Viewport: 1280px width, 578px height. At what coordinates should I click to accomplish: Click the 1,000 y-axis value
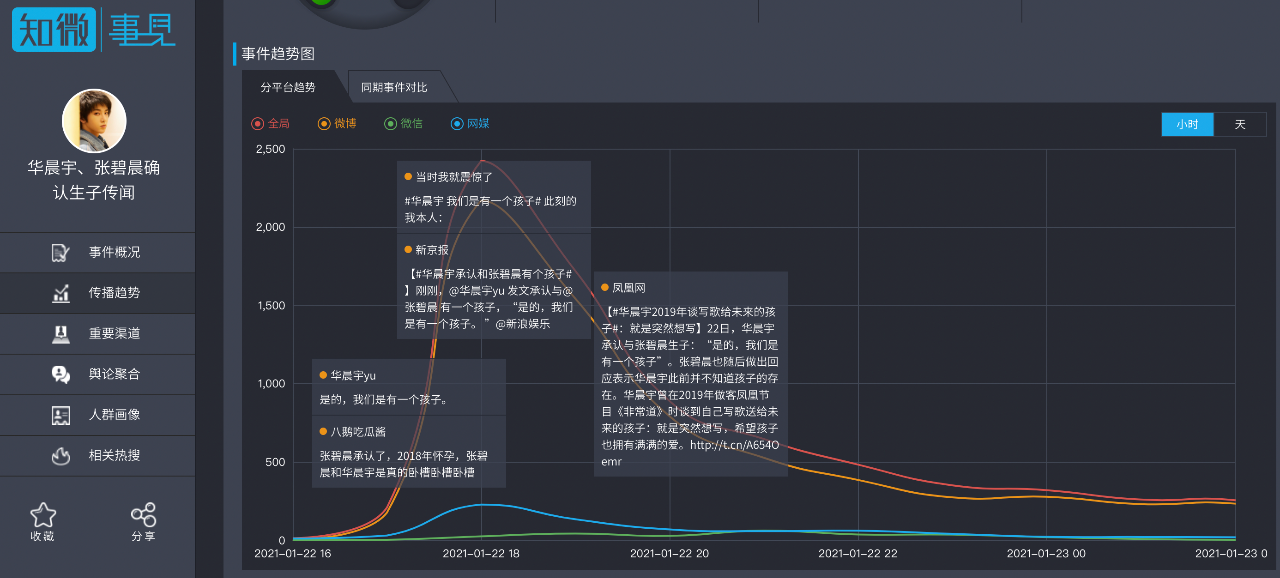(271, 383)
